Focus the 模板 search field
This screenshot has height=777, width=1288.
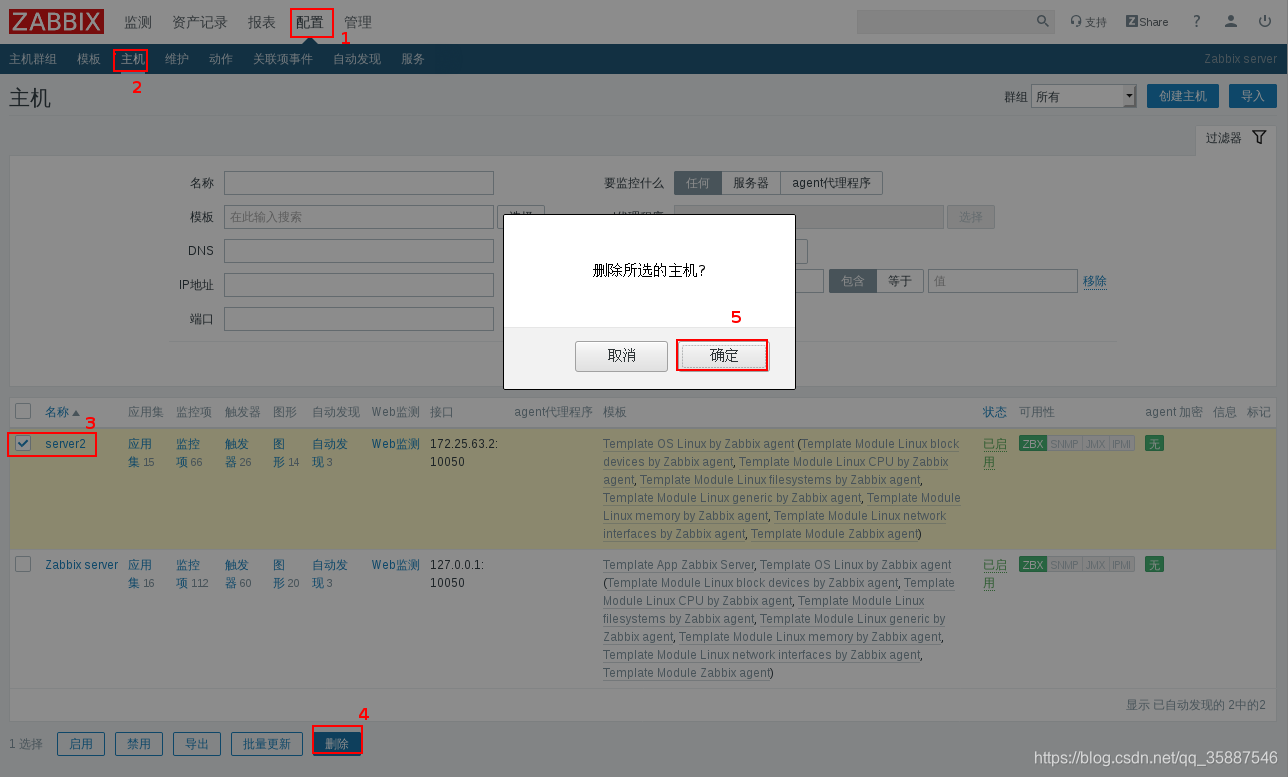[x=359, y=217]
